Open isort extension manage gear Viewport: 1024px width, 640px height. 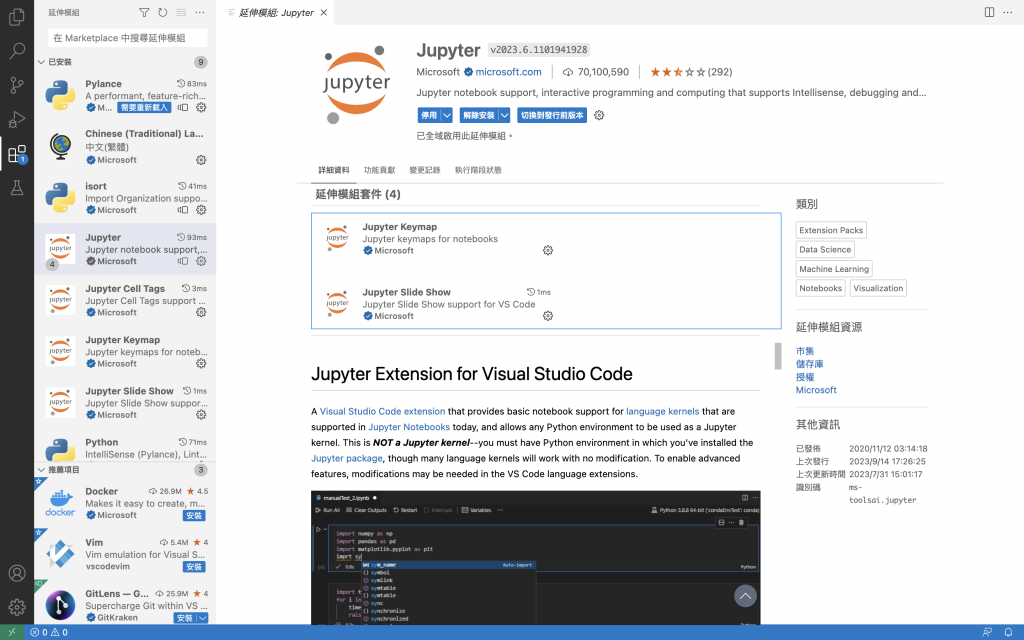pyautogui.click(x=201, y=210)
